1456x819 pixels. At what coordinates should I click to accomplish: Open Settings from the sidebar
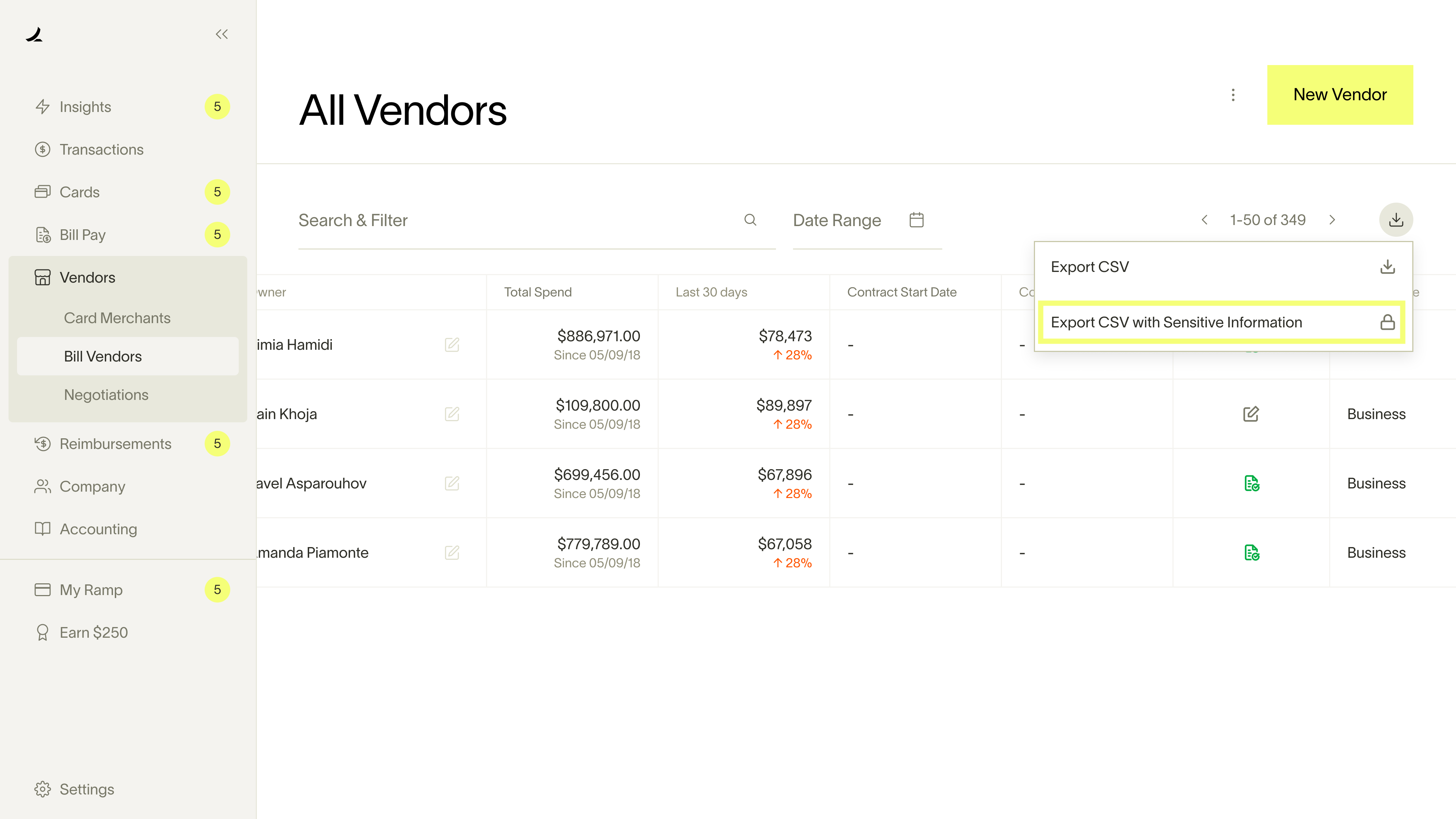click(x=86, y=789)
